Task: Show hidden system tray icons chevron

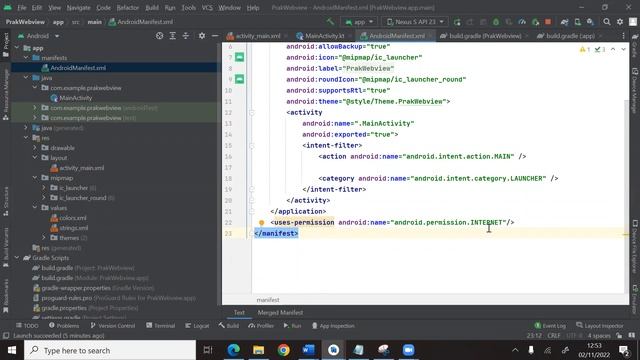Action: point(515,350)
